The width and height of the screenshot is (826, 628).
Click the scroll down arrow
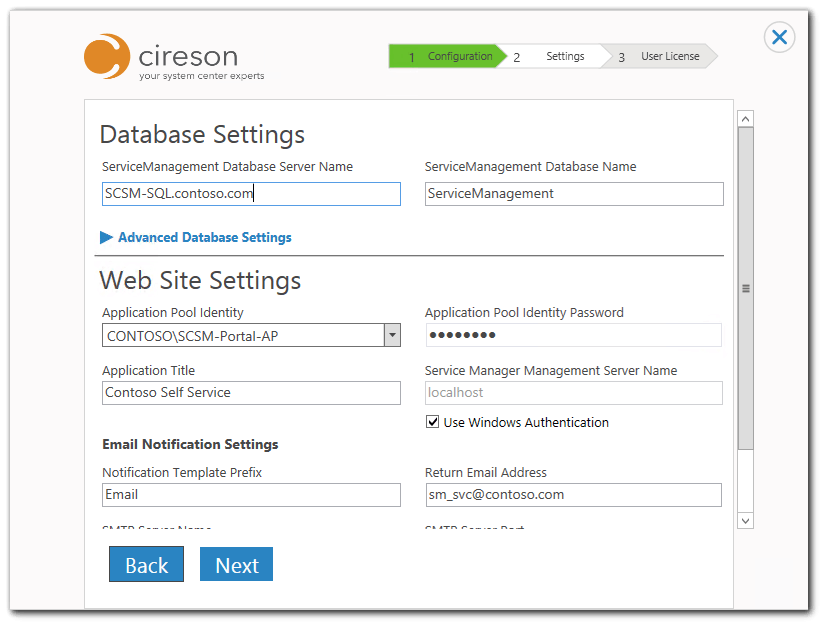coord(745,520)
